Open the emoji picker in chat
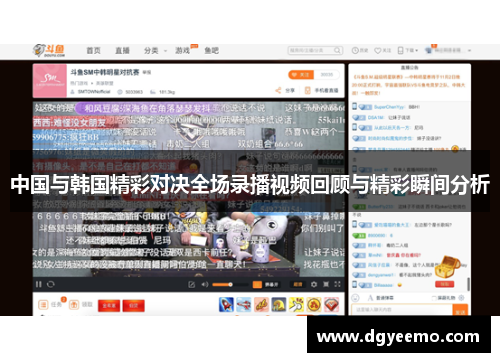The height and width of the screenshot is (362, 500). [356, 297]
